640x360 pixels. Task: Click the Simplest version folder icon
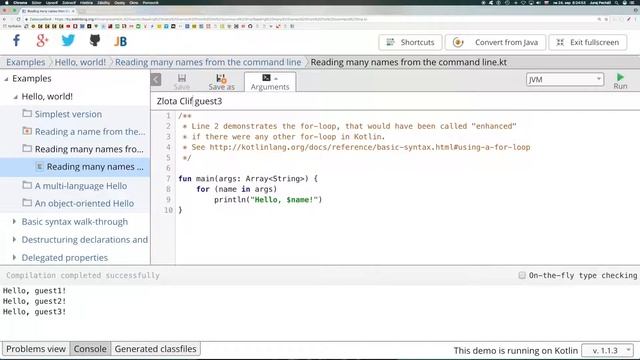tap(27, 113)
